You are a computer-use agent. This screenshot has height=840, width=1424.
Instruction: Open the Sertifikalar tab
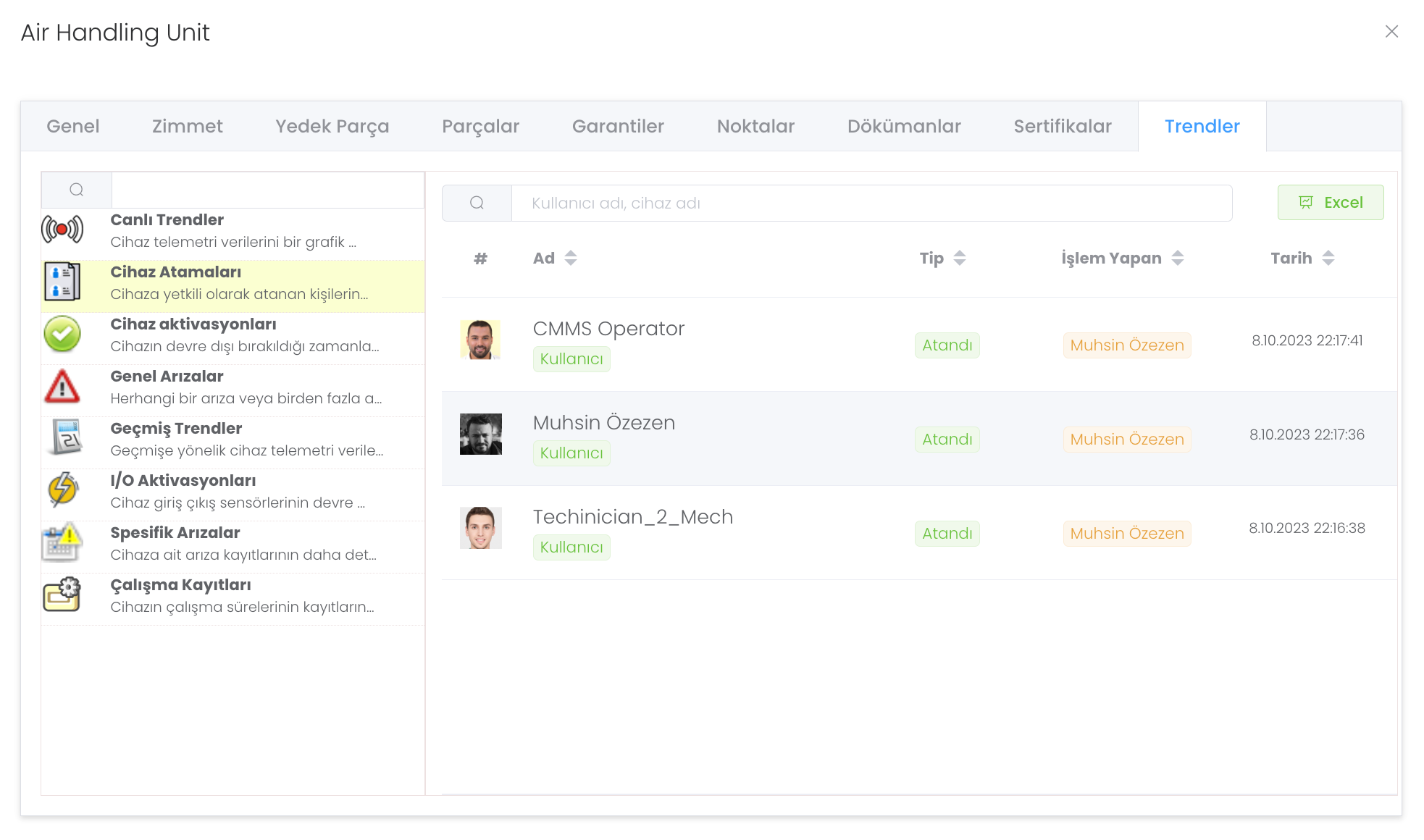pos(1062,127)
